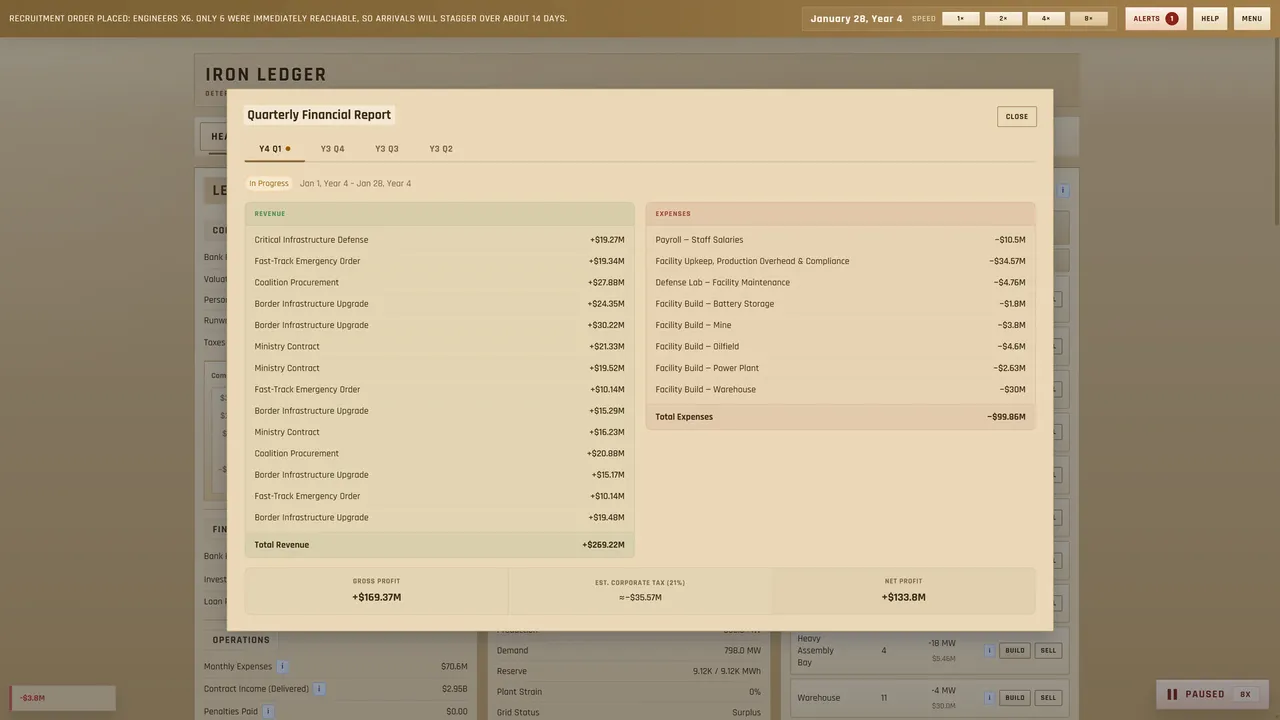Select Critical Infrastructure Defense revenue row

tap(439, 240)
